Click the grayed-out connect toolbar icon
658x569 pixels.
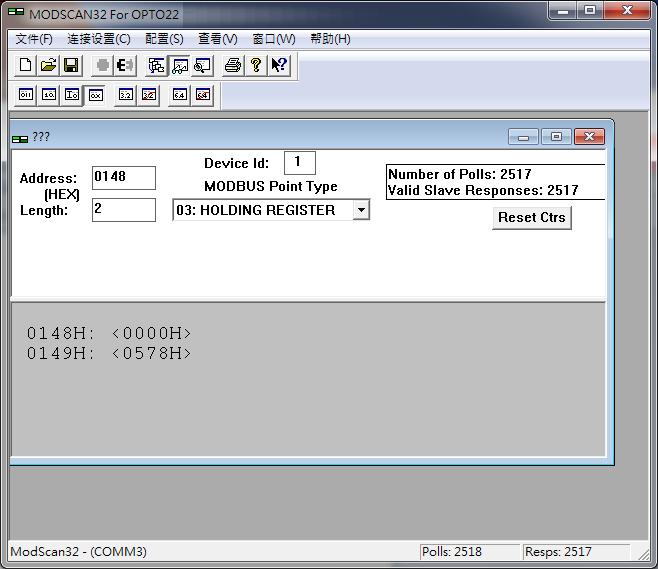click(102, 65)
